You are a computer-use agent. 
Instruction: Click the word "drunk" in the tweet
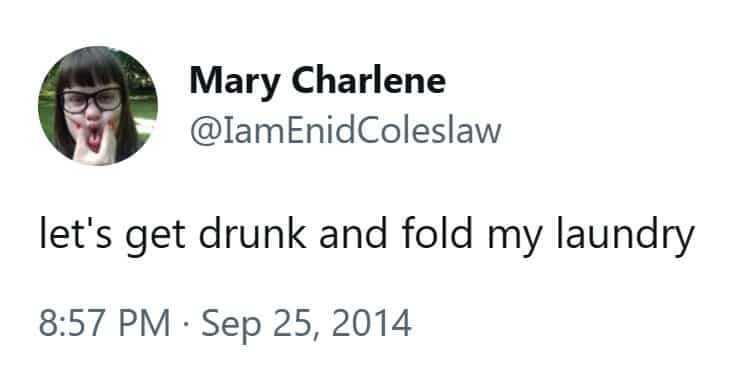(252, 233)
